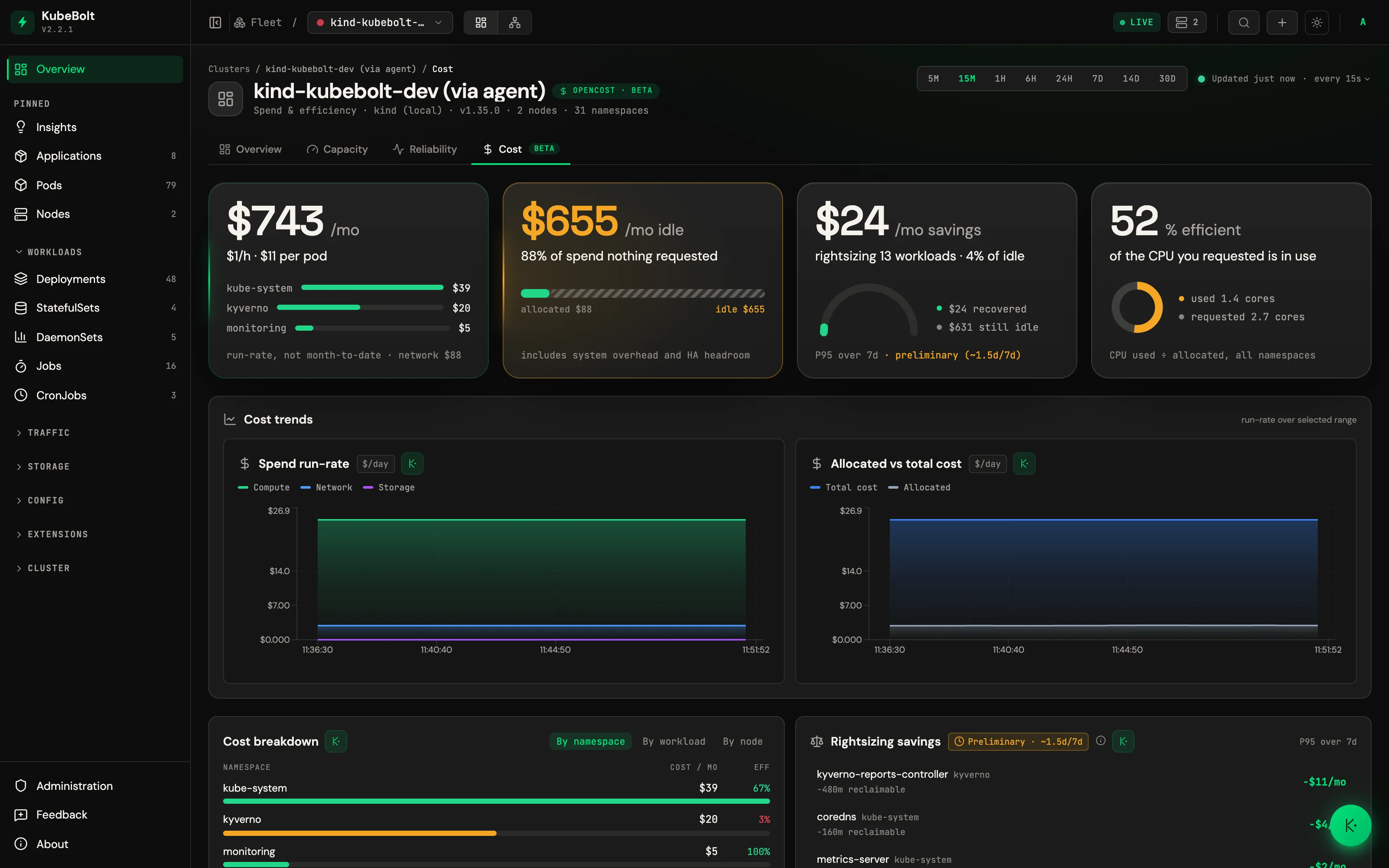Image resolution: width=1389 pixels, height=868 pixels.
Task: Ask assistant about Rightsizing savings
Action: click(x=1123, y=741)
